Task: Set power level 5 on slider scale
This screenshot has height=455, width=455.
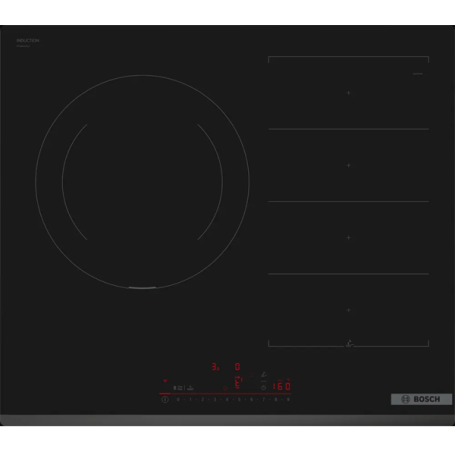Action: (239, 399)
